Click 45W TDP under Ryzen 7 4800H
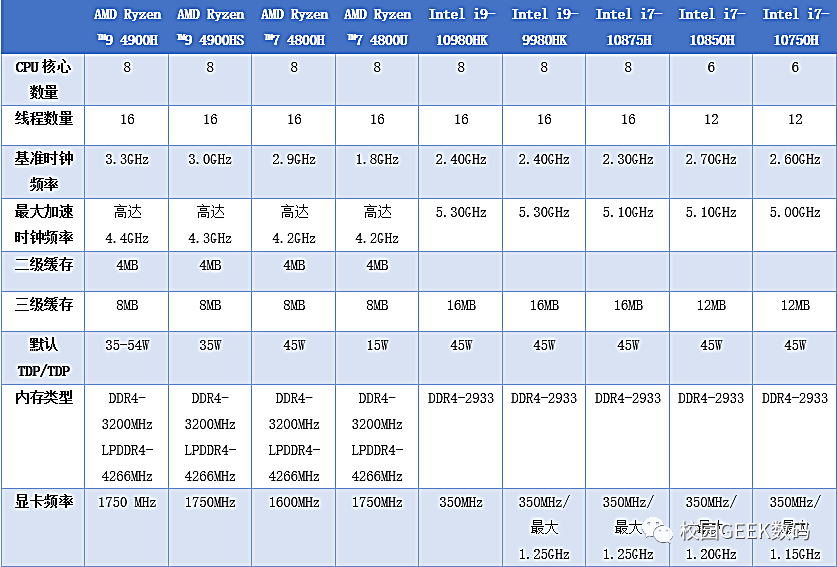837x567 pixels. (x=294, y=345)
